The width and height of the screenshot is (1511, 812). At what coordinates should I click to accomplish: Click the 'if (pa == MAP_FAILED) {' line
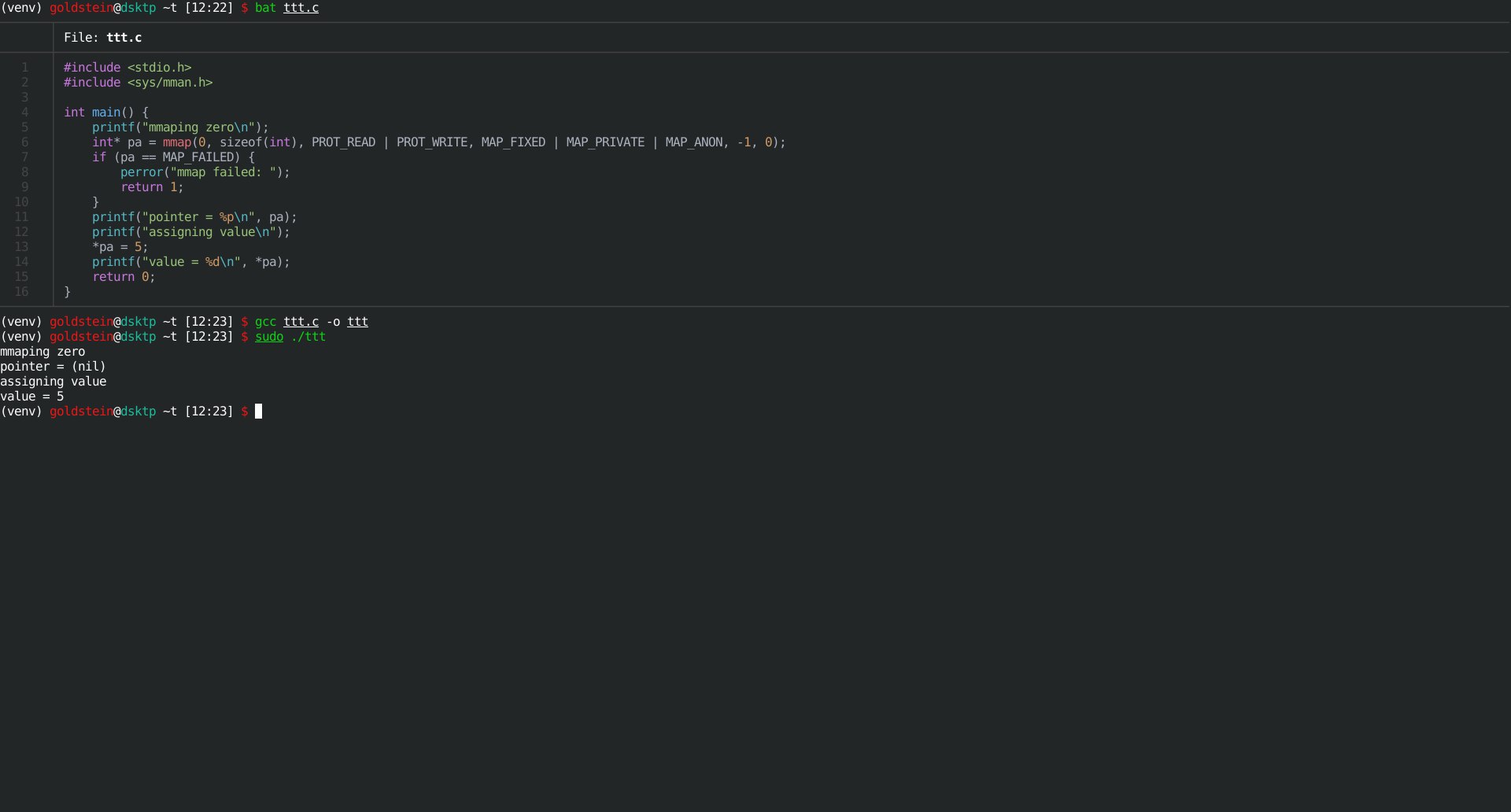[173, 157]
